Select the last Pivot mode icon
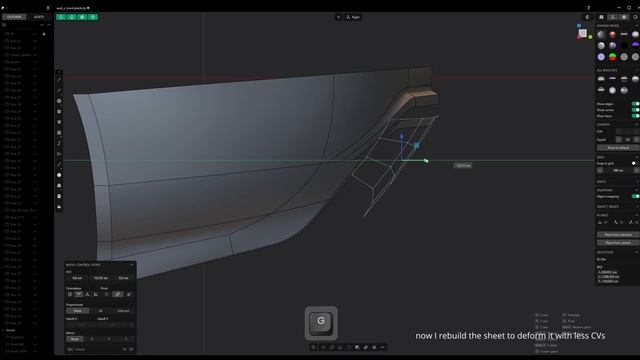Image resolution: width=640 pixels, height=360 pixels. pos(129,294)
